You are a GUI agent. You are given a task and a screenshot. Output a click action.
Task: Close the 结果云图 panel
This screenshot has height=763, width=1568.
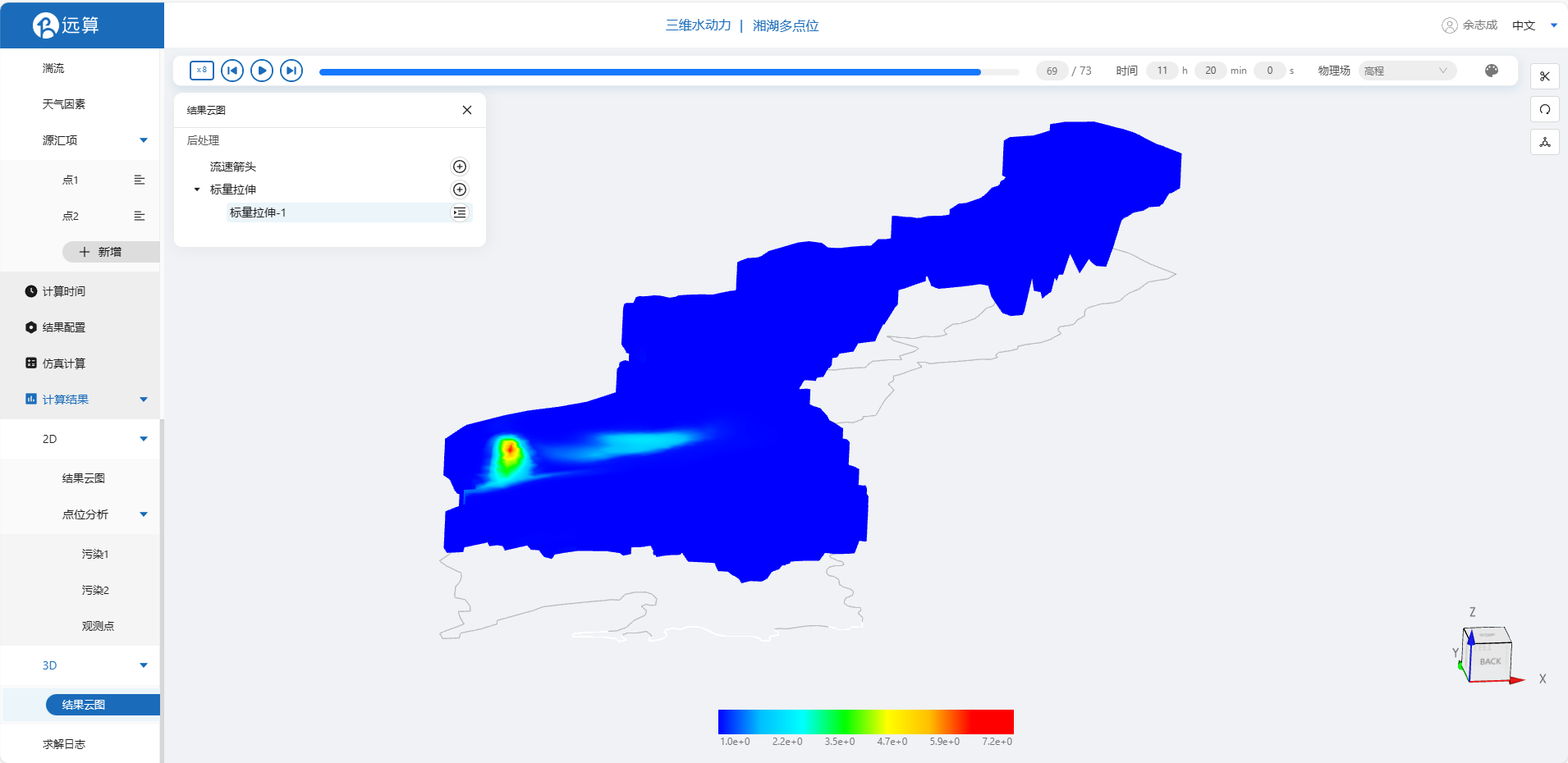pos(467,110)
